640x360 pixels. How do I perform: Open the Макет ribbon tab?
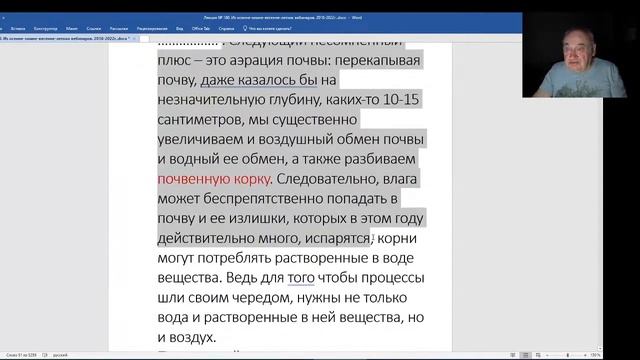click(x=71, y=29)
